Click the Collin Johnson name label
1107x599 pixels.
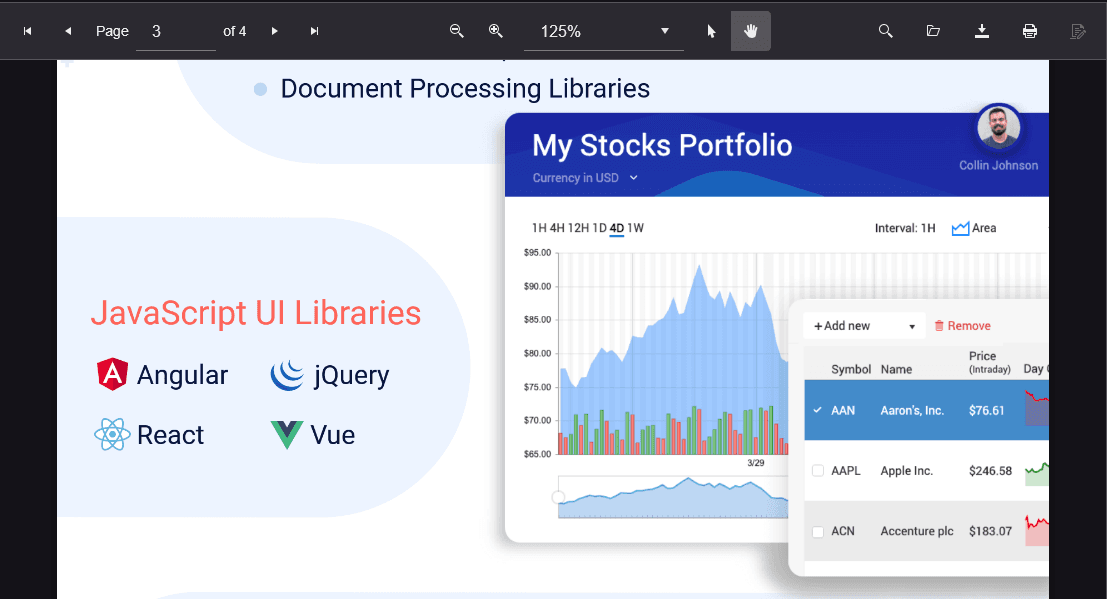tap(998, 165)
